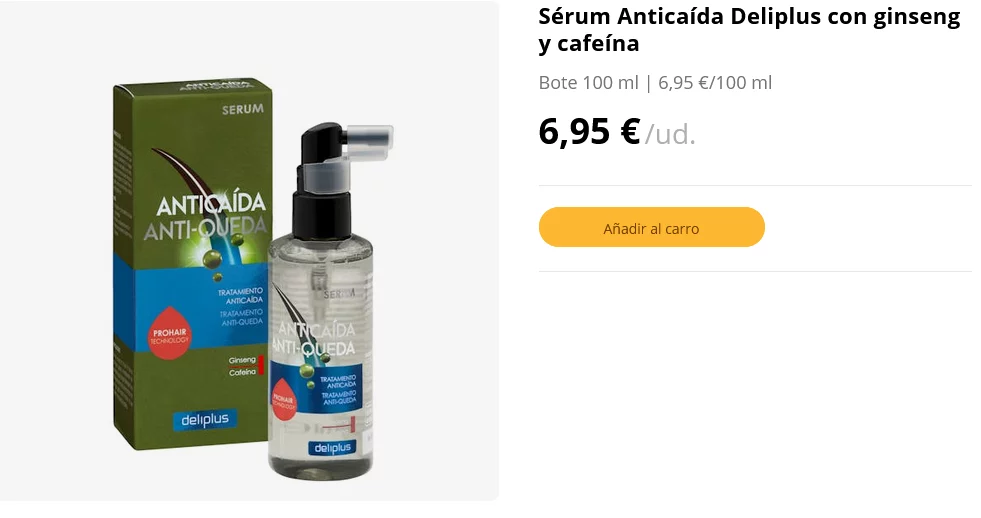Click the deliplus logo on the green box
This screenshot has width=981, height=518.
(x=205, y=420)
